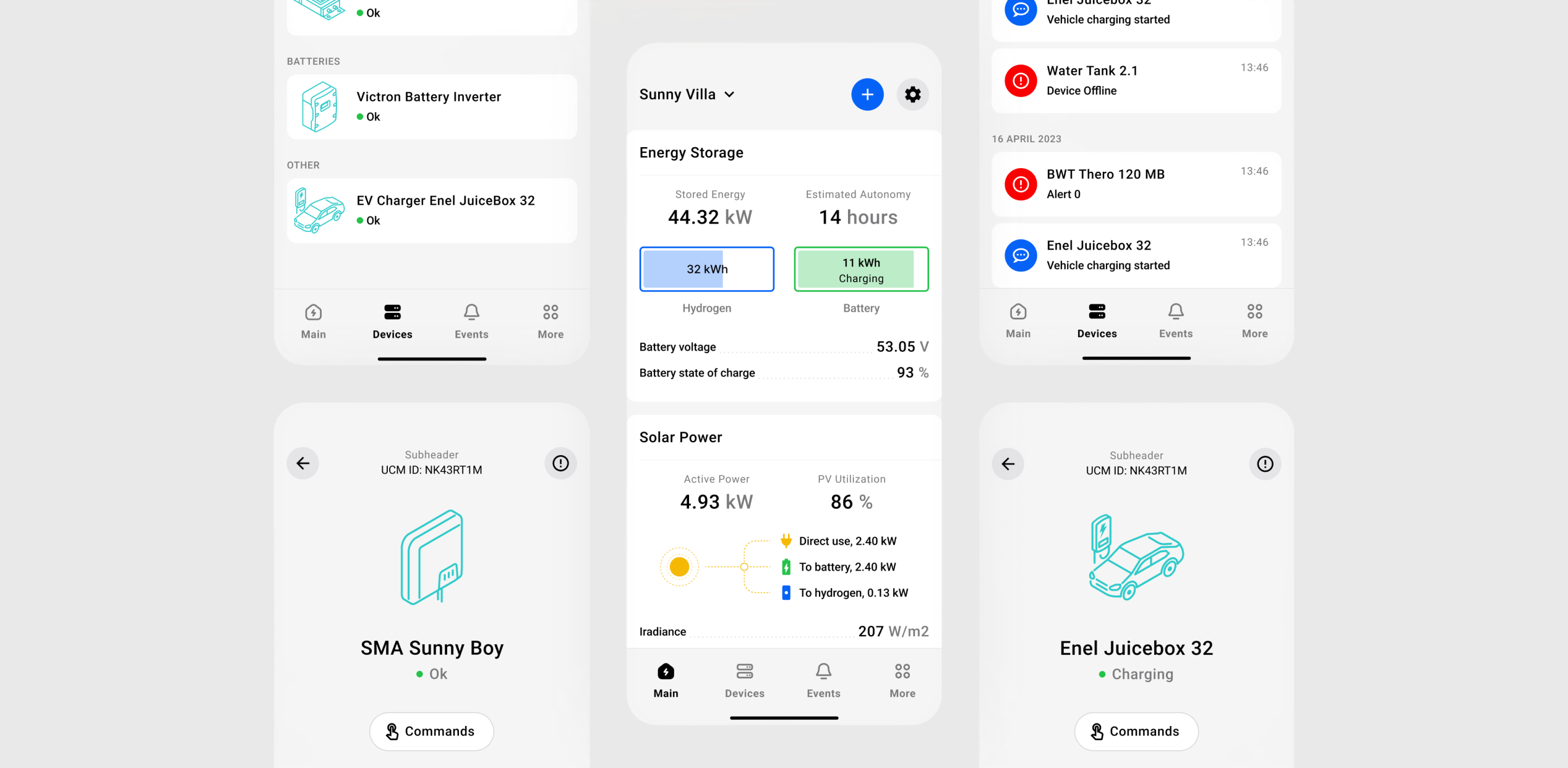This screenshot has height=768, width=1568.
Task: Tap the Events bell icon on the left screen
Action: 471,318
